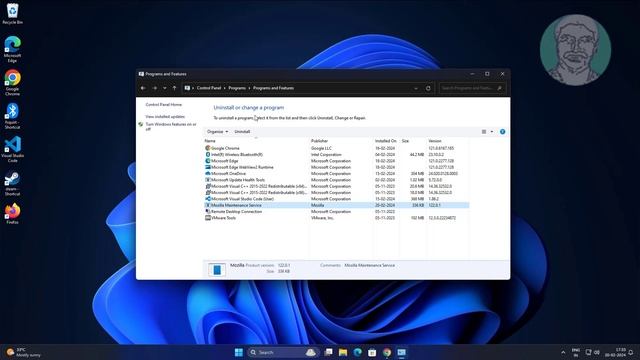Show hidden system tray icons
The height and width of the screenshot is (360, 640).
[x=563, y=352]
